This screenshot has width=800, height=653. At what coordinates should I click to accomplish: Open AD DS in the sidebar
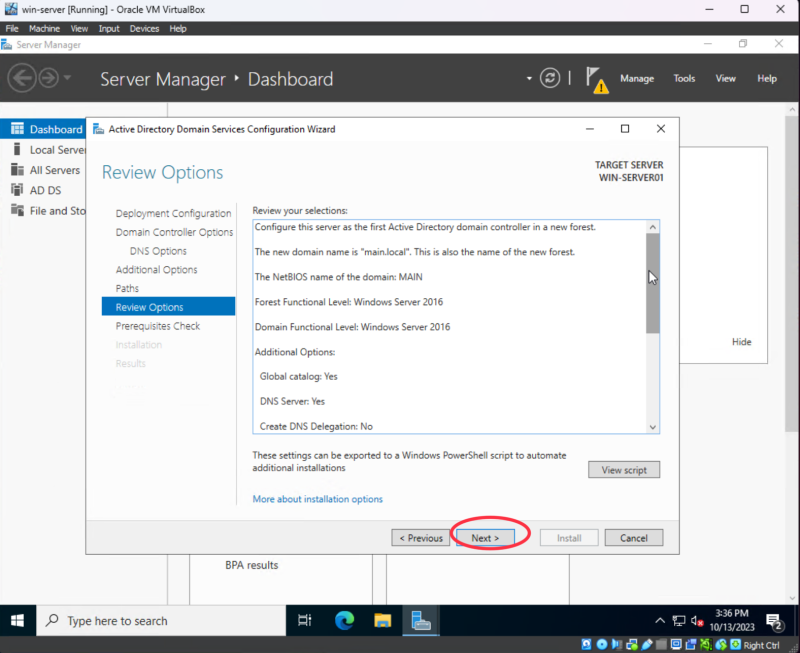45,190
